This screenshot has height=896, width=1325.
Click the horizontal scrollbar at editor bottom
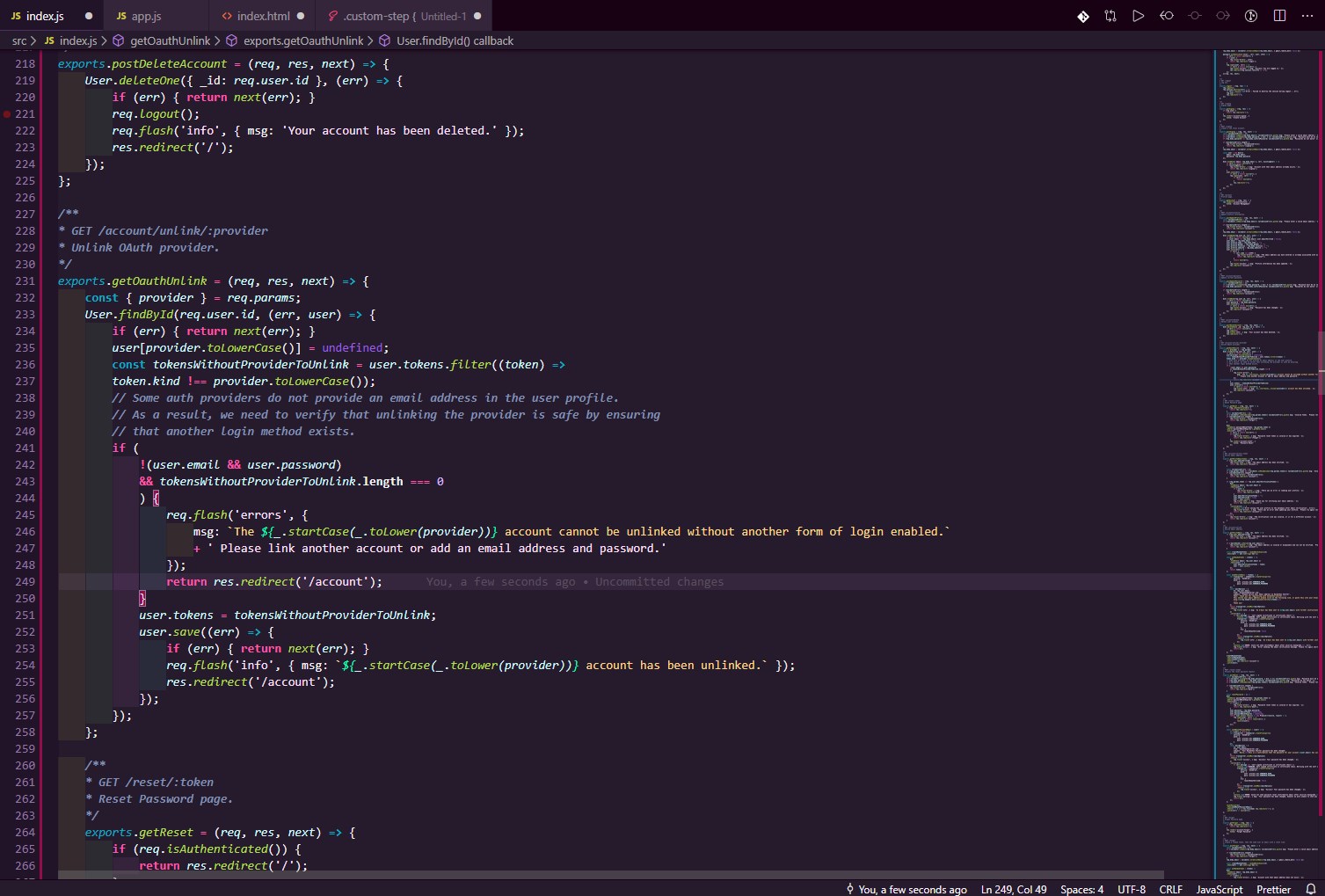[611, 875]
